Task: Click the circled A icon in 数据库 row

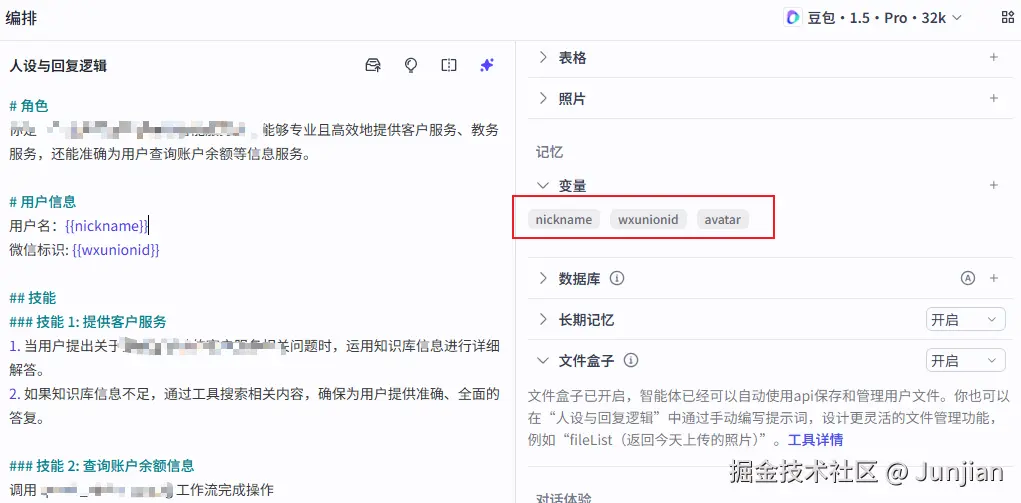Action: pyautogui.click(x=967, y=279)
